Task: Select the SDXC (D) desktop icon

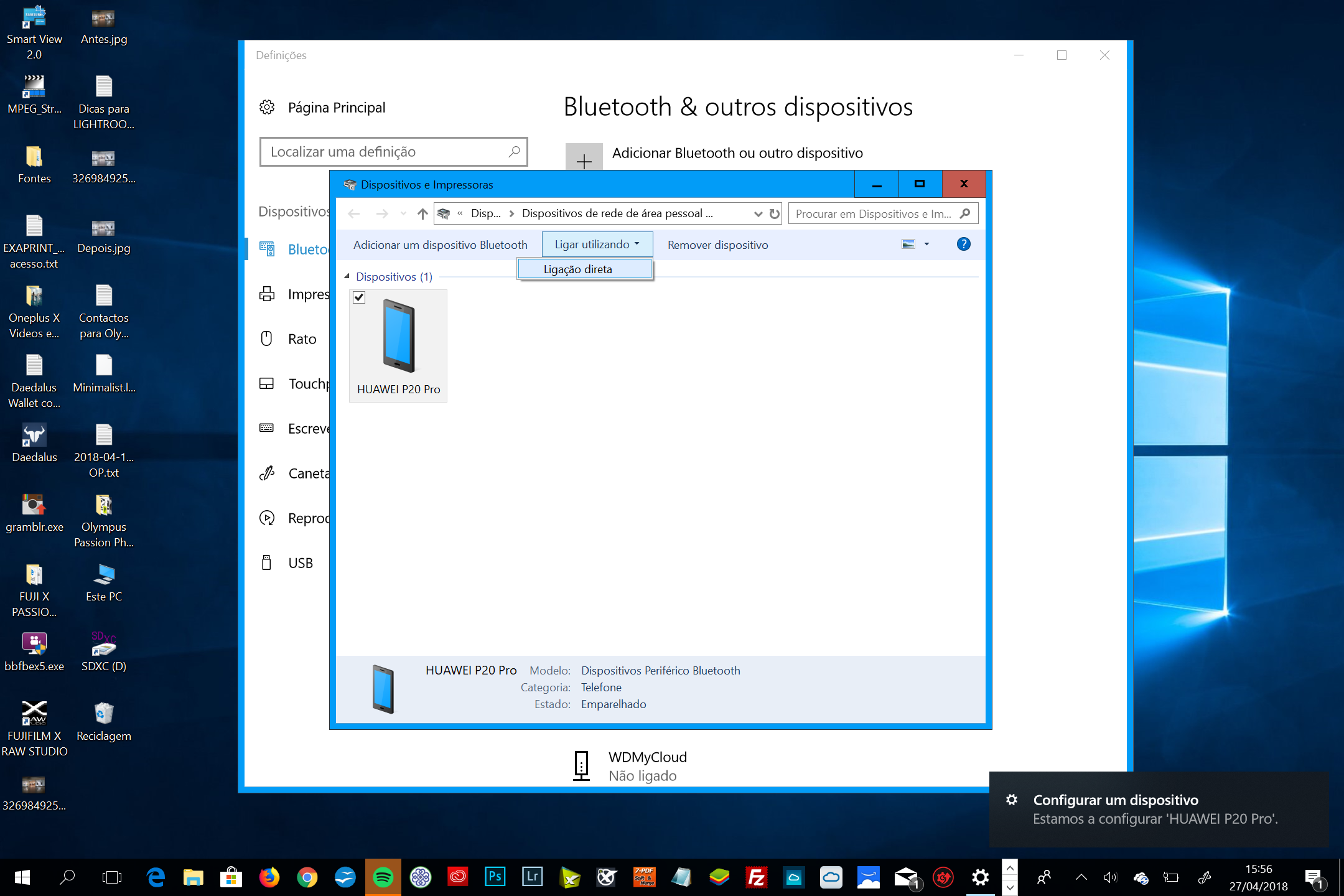Action: pos(104,652)
